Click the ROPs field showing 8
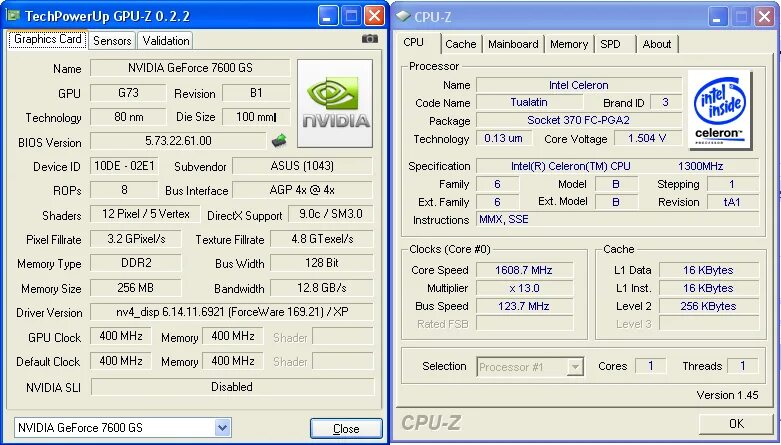 (x=124, y=190)
